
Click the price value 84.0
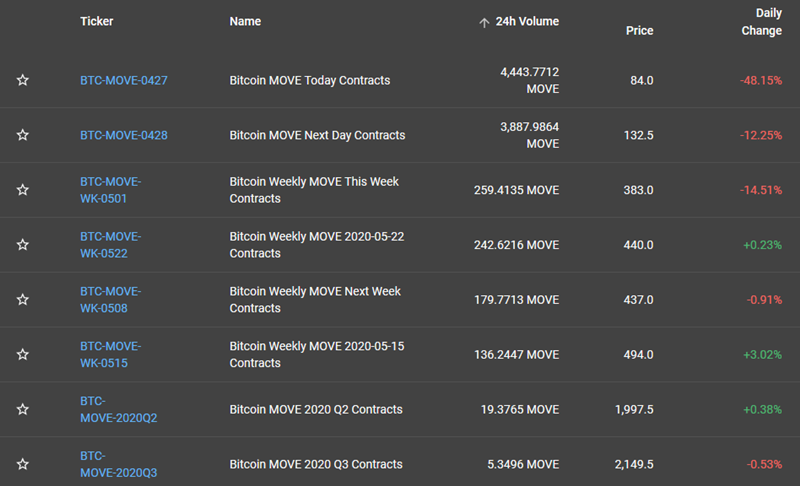coord(641,81)
